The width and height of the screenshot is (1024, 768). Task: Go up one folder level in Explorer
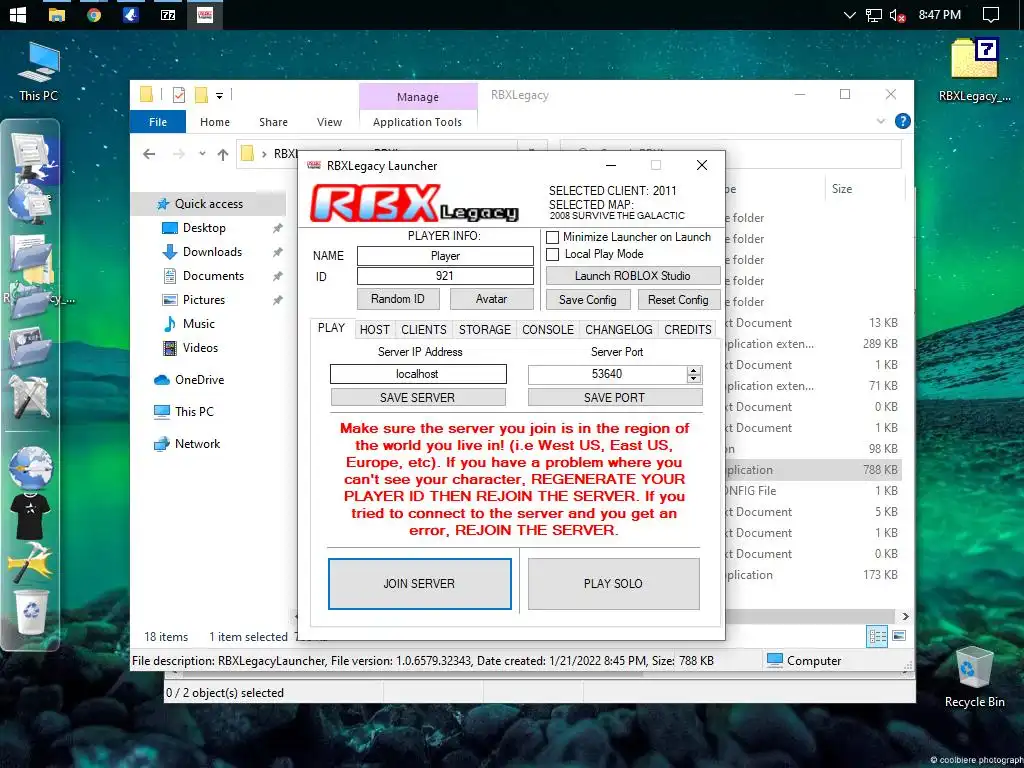(223, 154)
